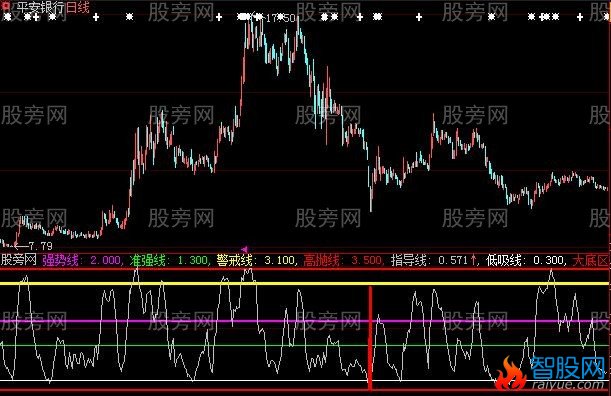Select the 强势线 indicator label
Viewport: 611px width, 396px height.
60,260
